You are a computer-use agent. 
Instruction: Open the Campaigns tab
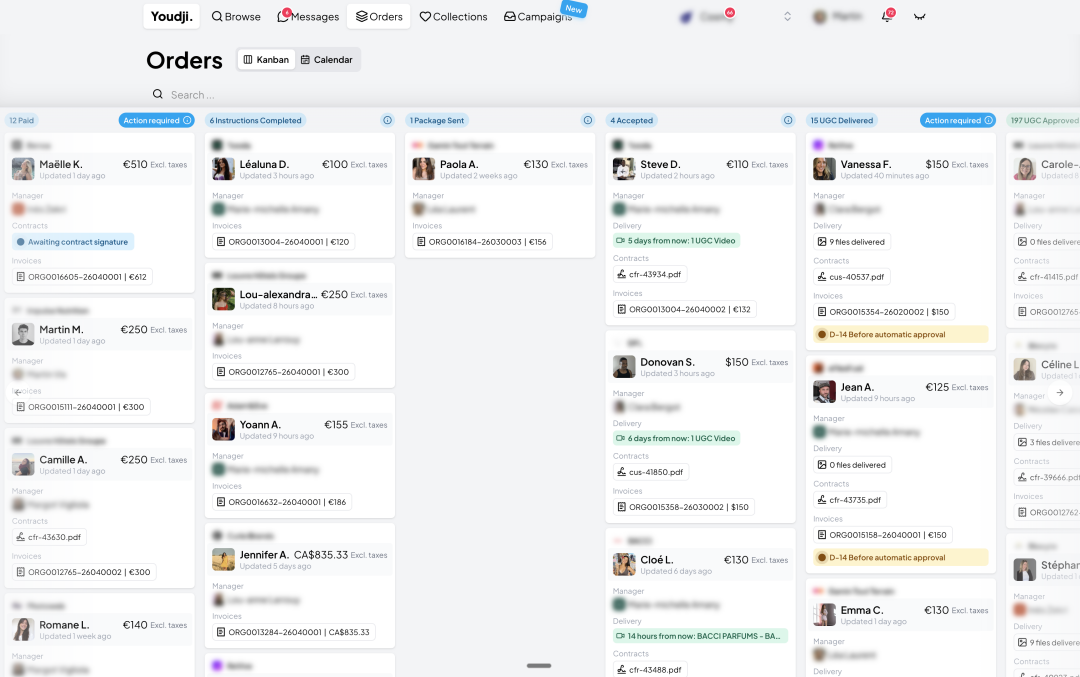(x=538, y=17)
